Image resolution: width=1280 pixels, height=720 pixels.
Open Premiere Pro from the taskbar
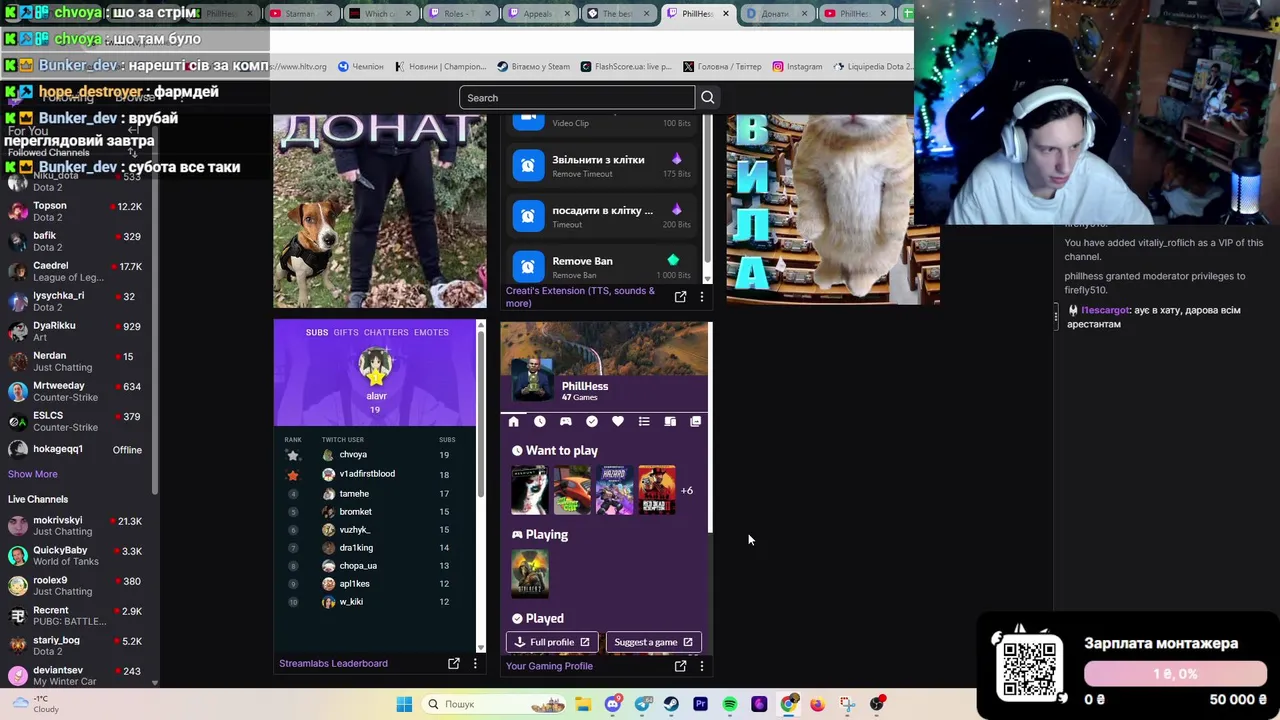700,704
